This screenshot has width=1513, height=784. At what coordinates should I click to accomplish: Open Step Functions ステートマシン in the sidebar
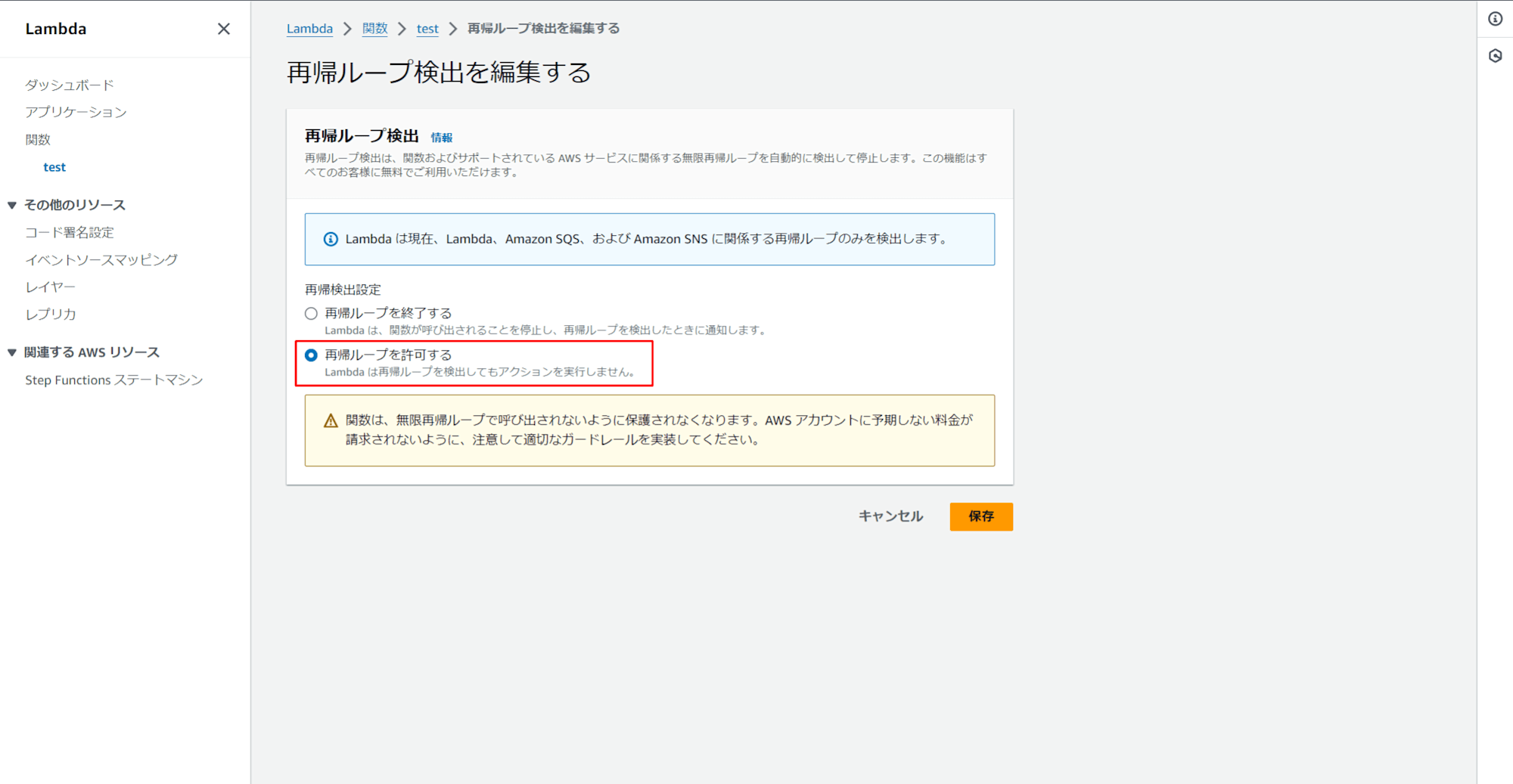pos(114,380)
